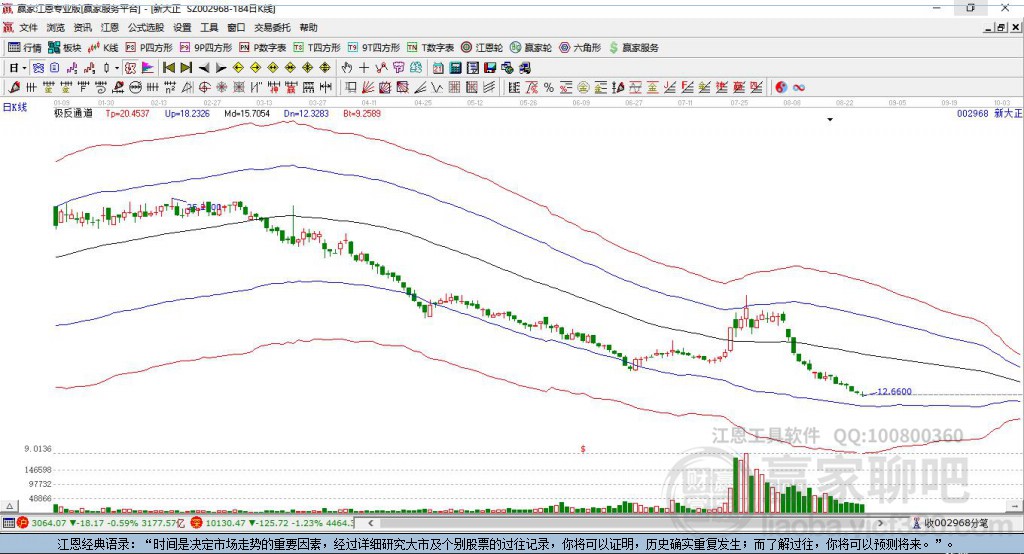Viewport: 1024px width, 554px height.
Task: Open the calendar date icon
Action: (438, 68)
